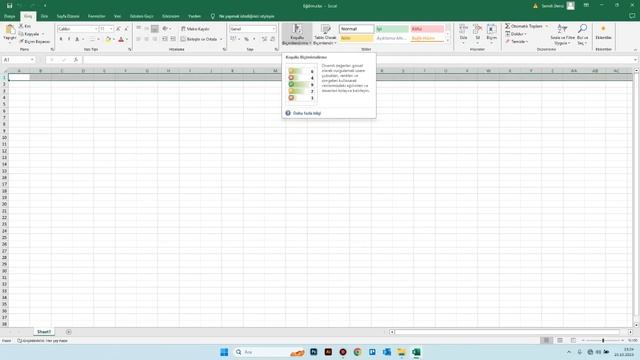Toggle center horizontal alignment
This screenshot has width=640, height=360.
(147, 39)
